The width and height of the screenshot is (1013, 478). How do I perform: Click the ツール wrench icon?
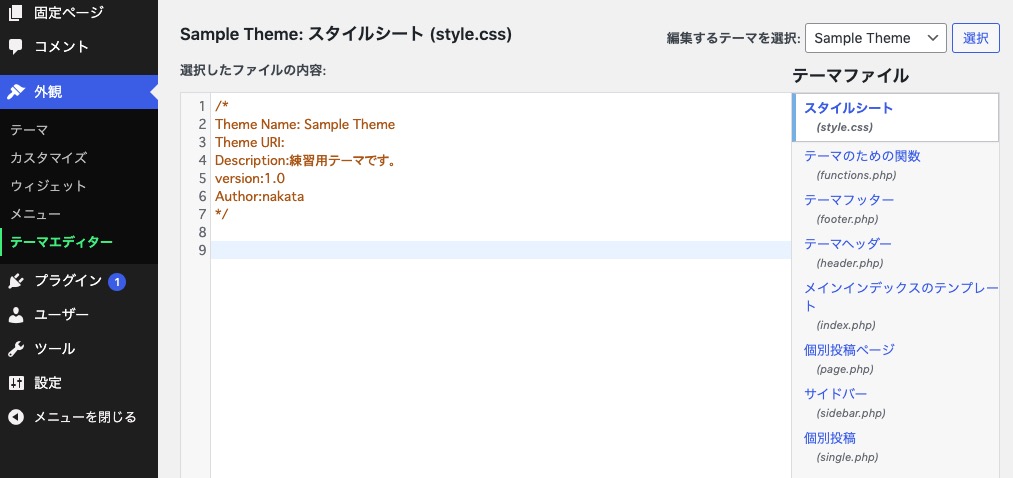(16, 349)
